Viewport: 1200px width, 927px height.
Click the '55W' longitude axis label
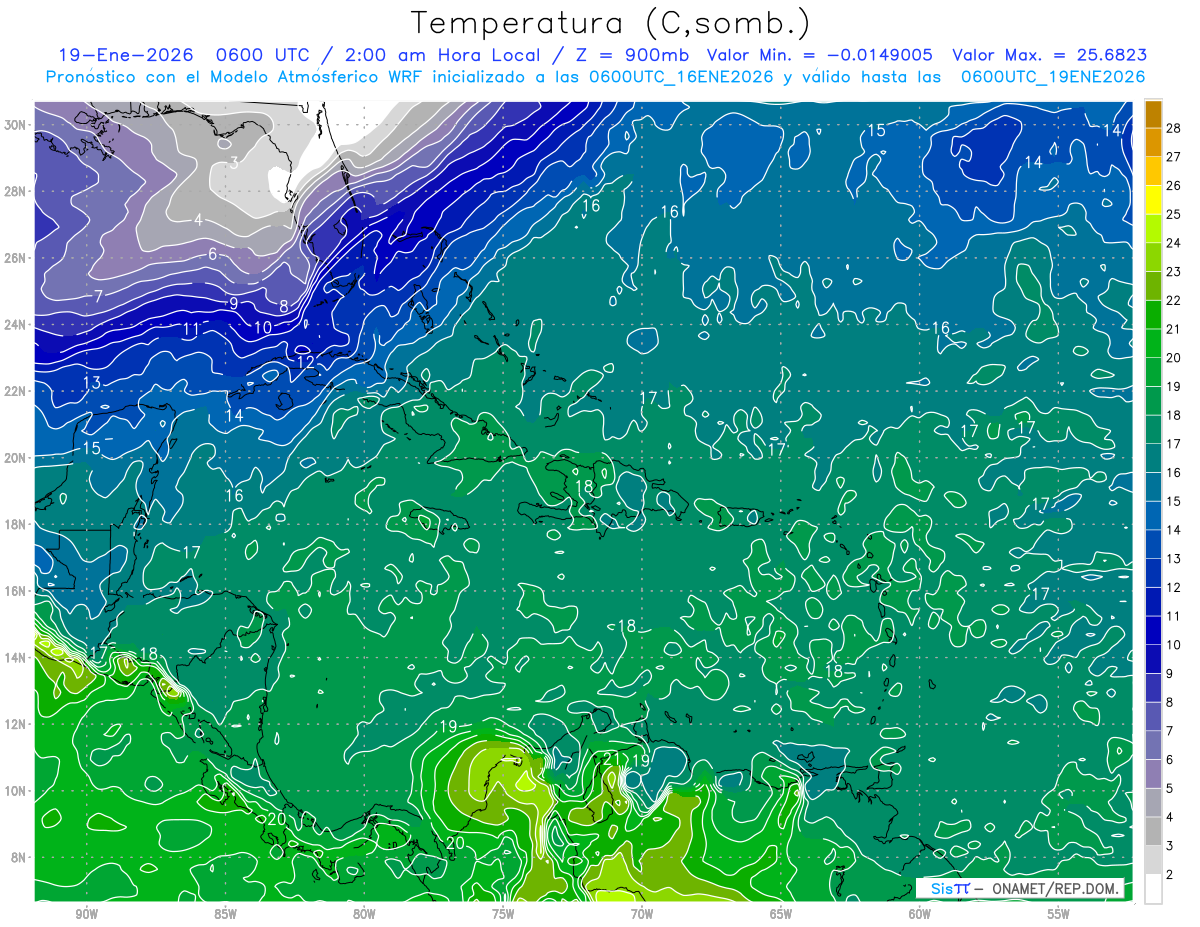pos(1059,914)
